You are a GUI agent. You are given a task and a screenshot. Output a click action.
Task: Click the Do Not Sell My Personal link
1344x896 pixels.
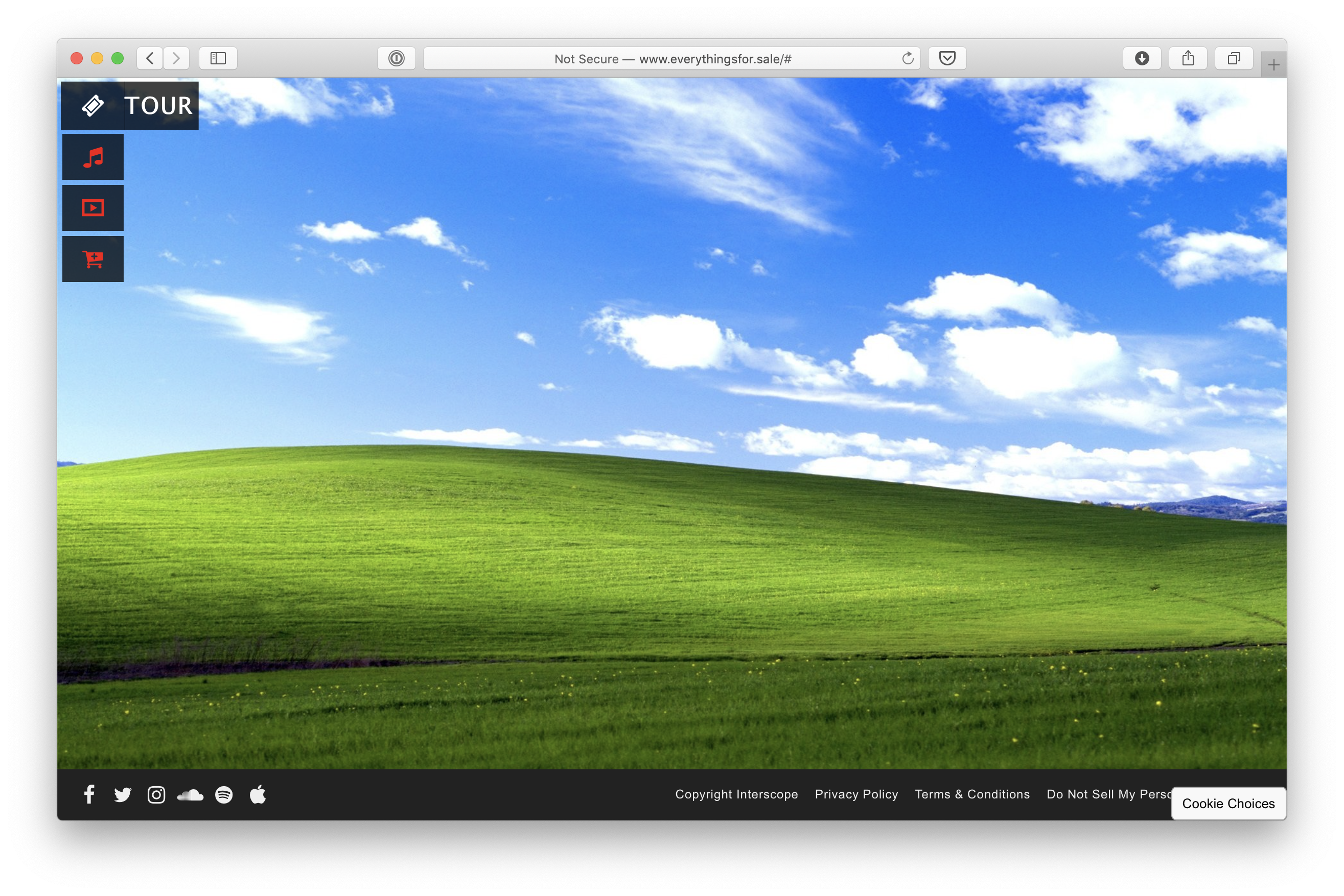1109,794
